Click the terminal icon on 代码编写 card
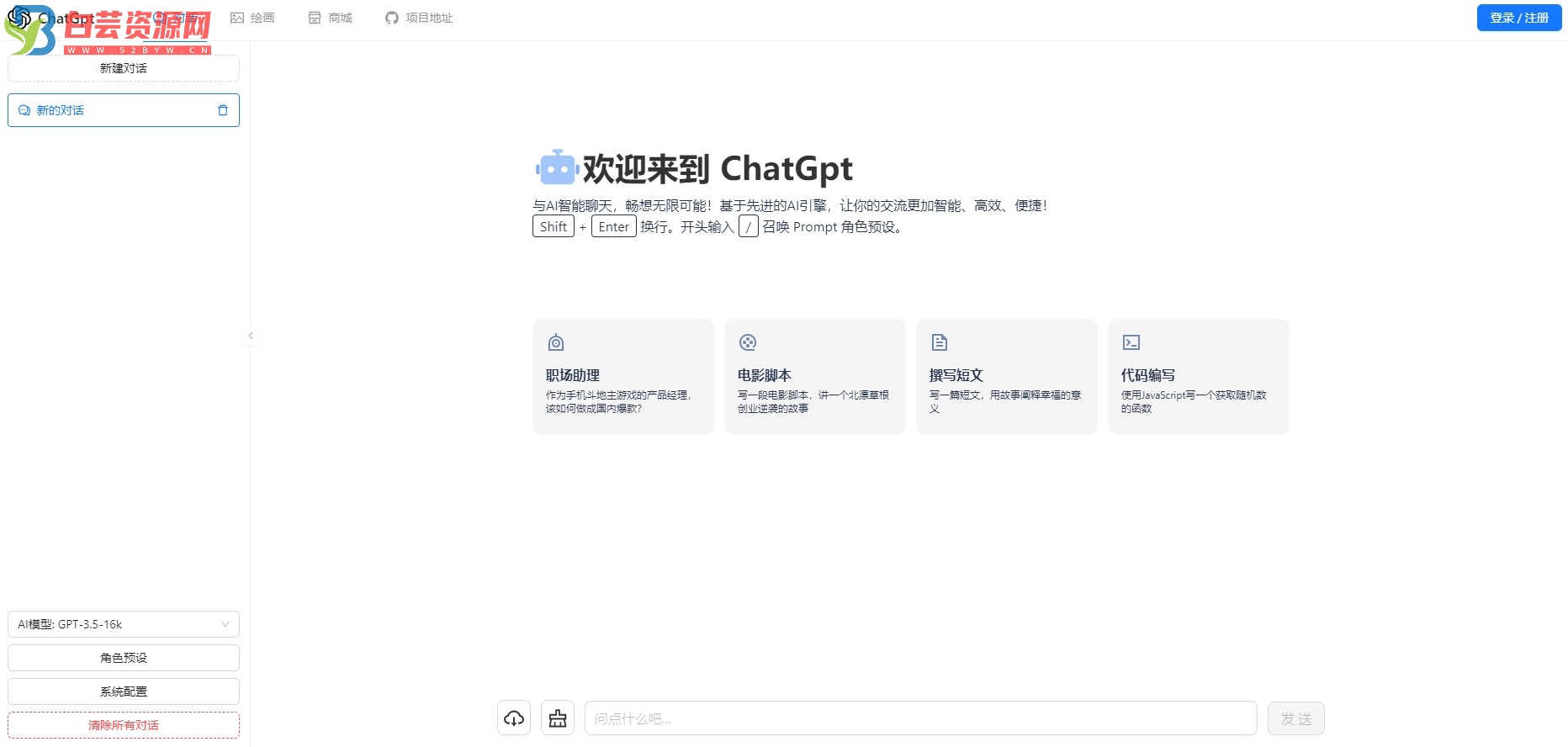 tap(1131, 342)
